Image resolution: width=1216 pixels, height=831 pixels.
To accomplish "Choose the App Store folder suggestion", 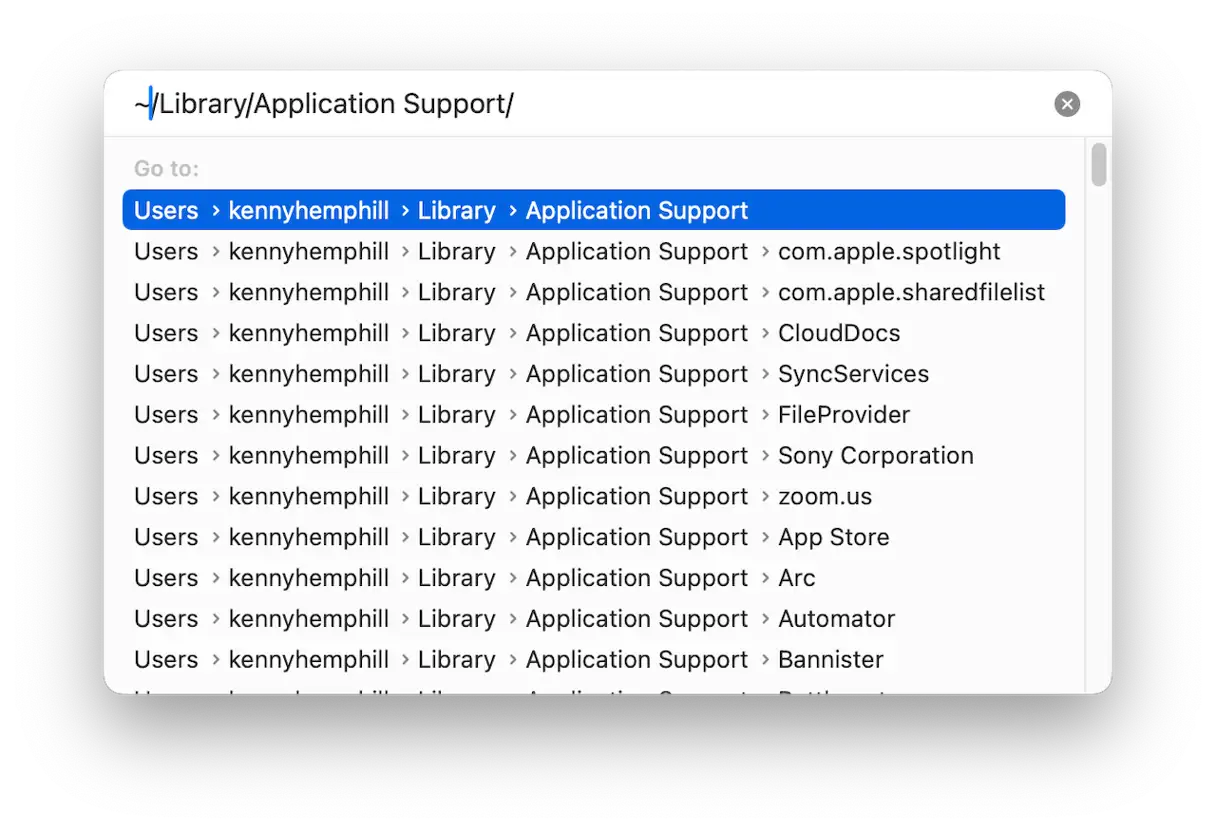I will (x=594, y=537).
